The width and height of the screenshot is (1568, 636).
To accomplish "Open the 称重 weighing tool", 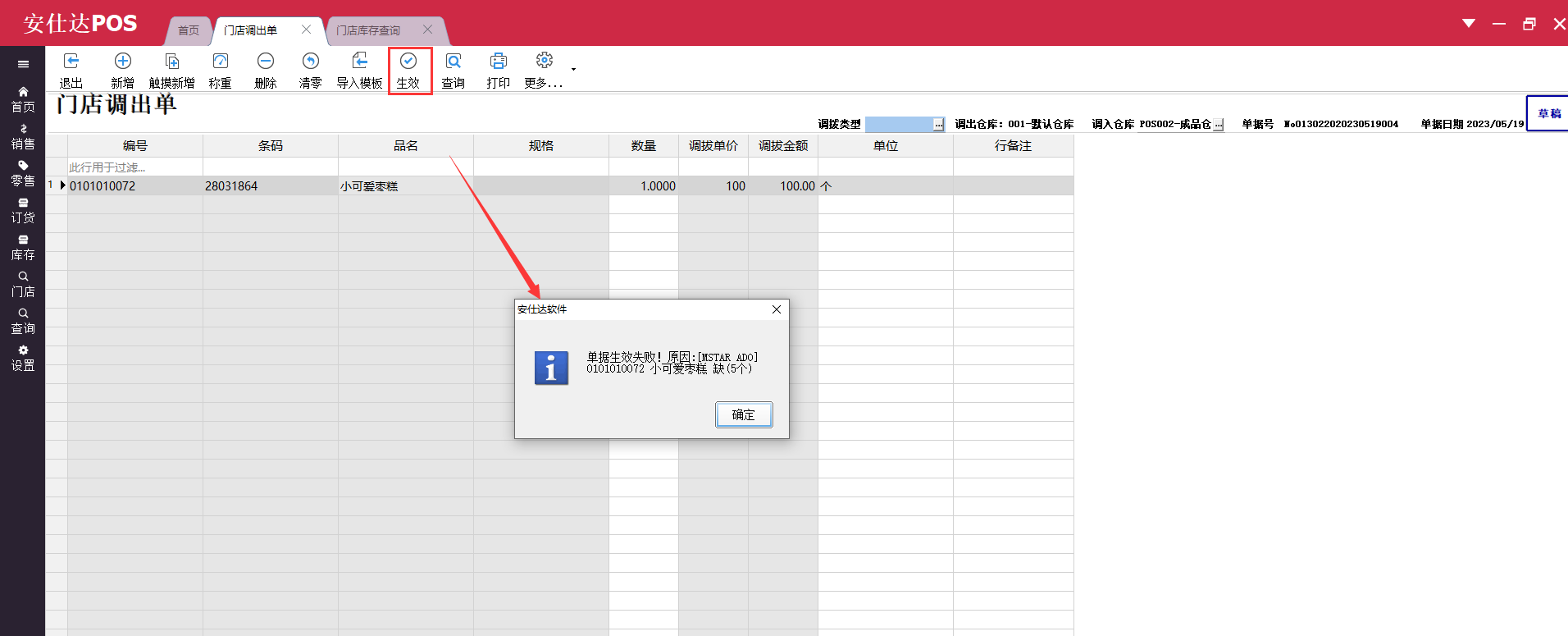I will click(221, 71).
